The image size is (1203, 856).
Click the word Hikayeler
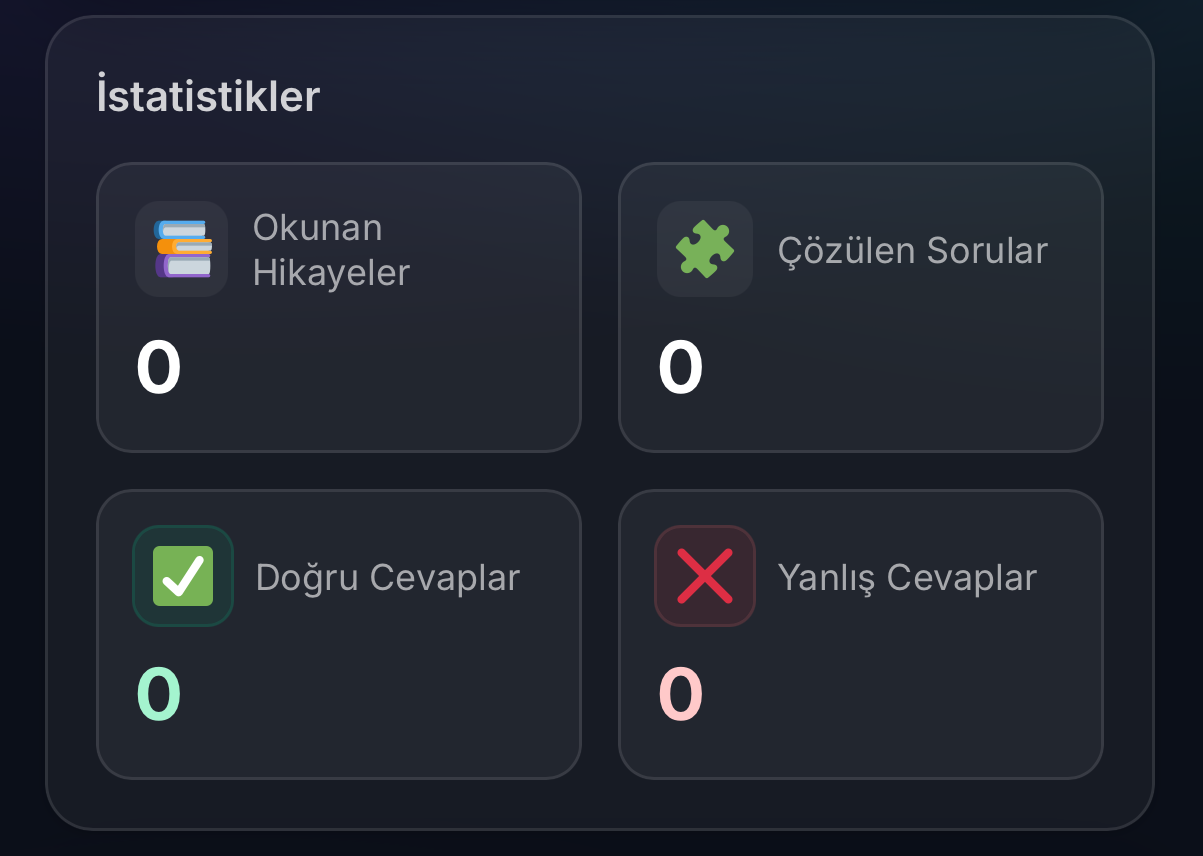click(x=331, y=273)
